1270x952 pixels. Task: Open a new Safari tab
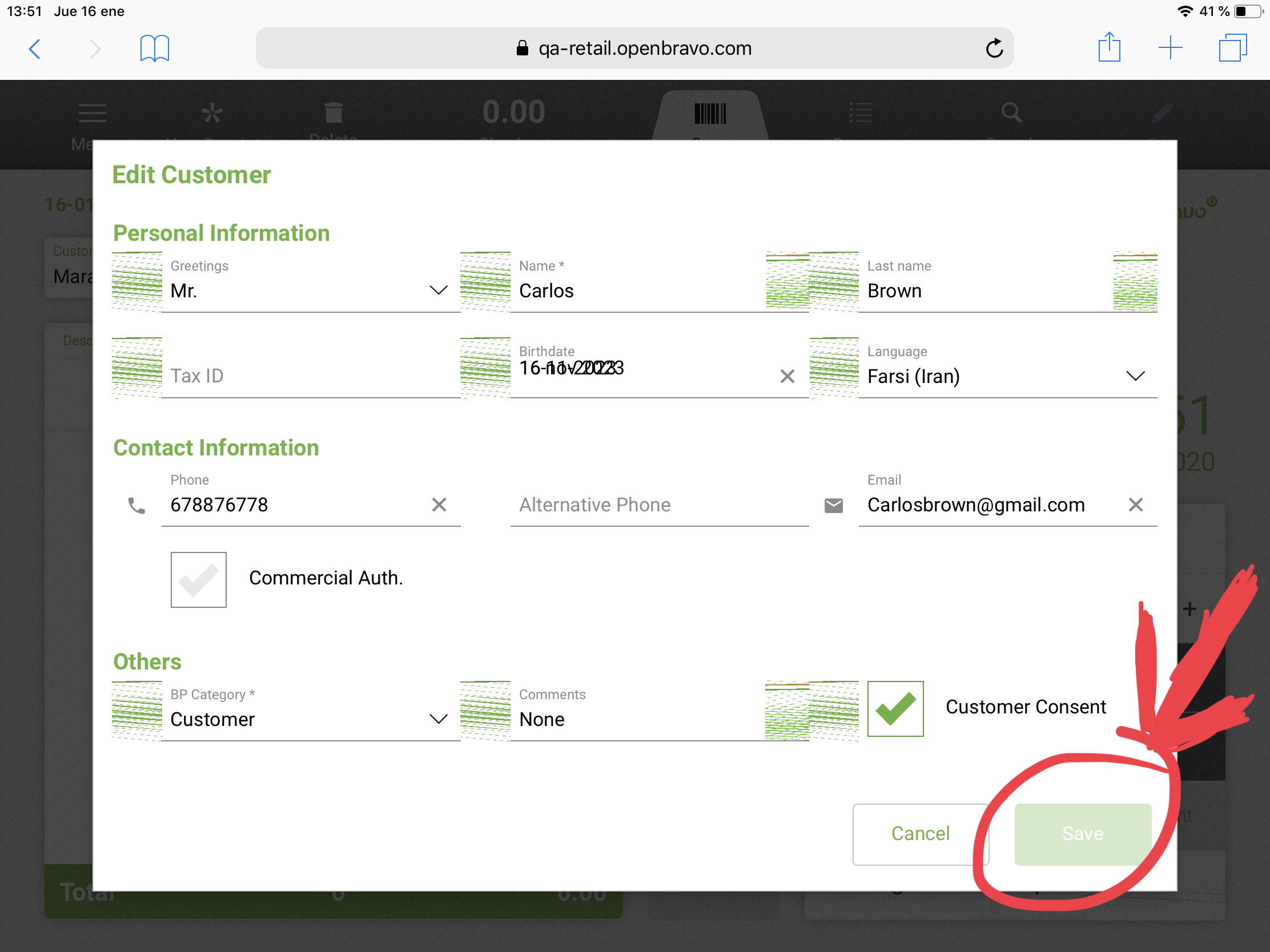click(1169, 47)
